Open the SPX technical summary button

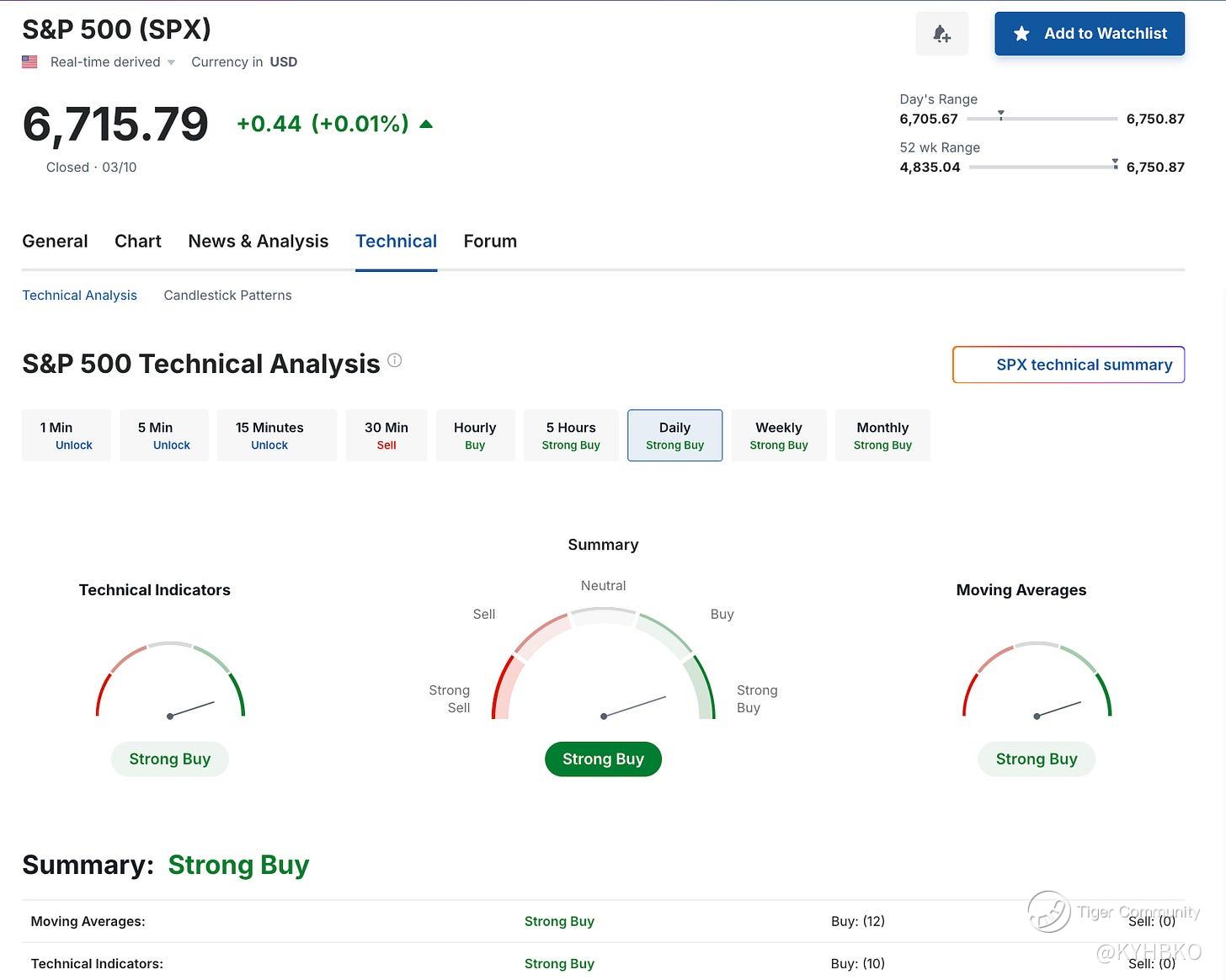(x=1068, y=365)
